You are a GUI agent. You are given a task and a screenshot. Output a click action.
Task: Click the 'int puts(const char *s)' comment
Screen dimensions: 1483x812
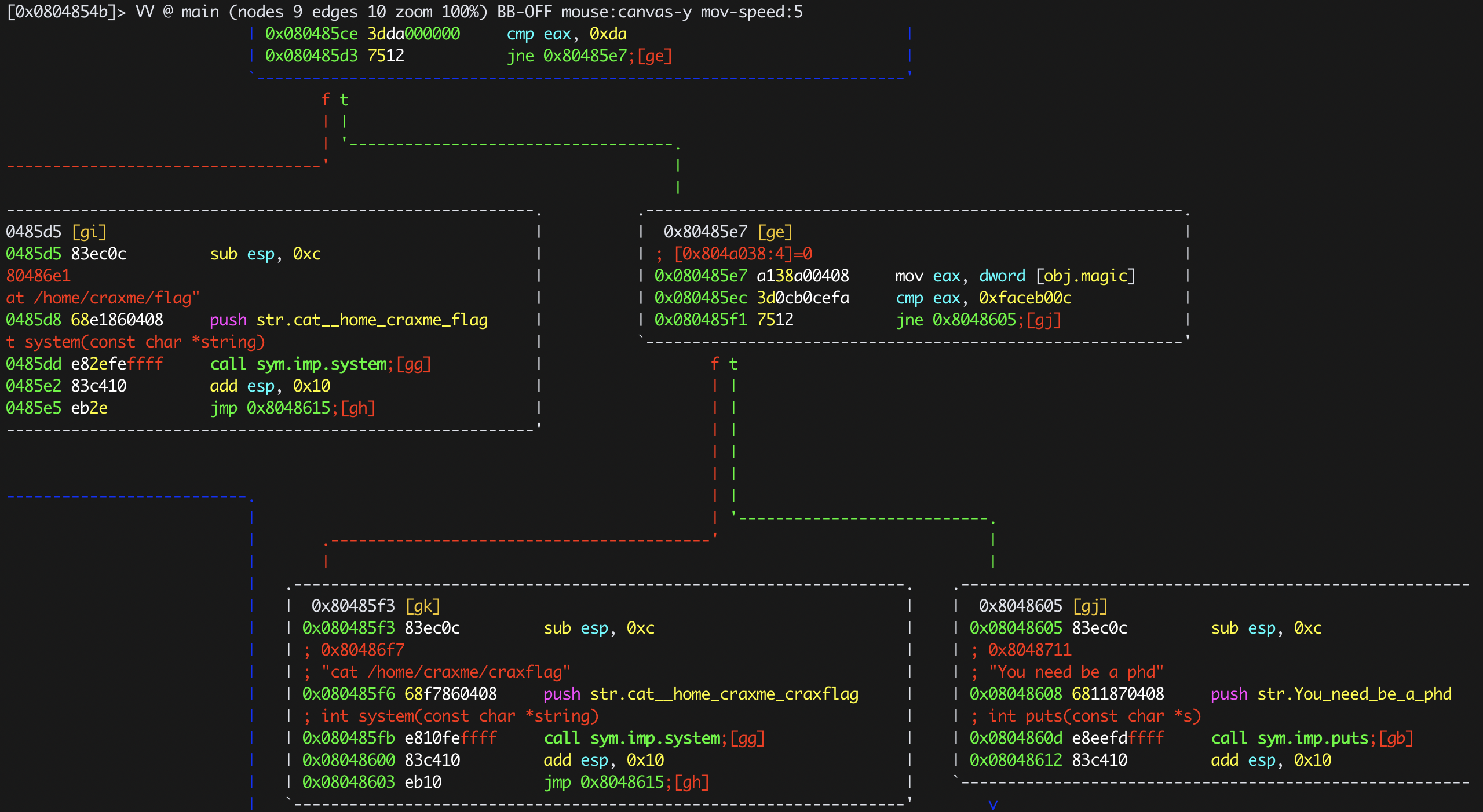click(x=1095, y=716)
